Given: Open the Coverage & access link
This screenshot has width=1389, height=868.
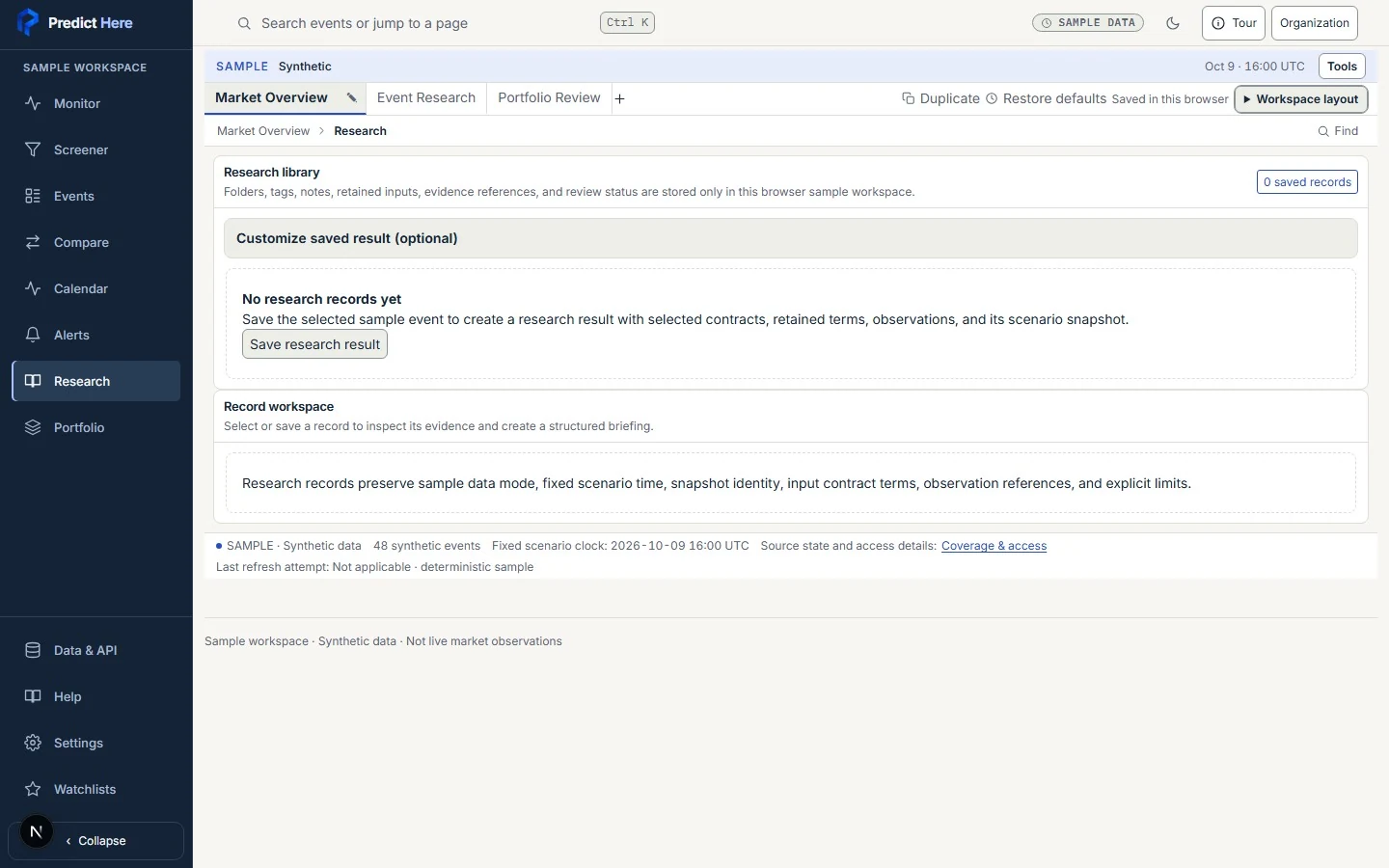Looking at the screenshot, I should (x=994, y=546).
